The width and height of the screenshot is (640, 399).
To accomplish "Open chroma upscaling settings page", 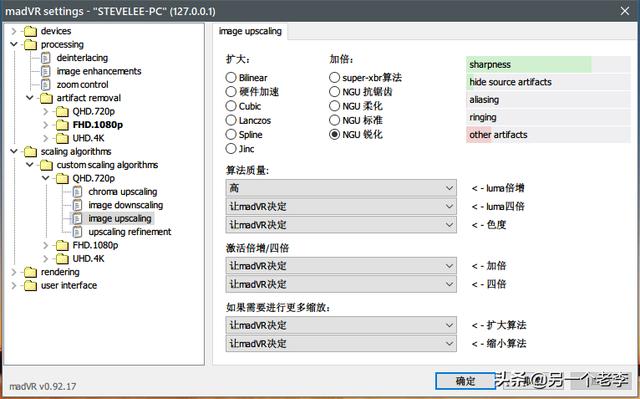I will (x=123, y=192).
